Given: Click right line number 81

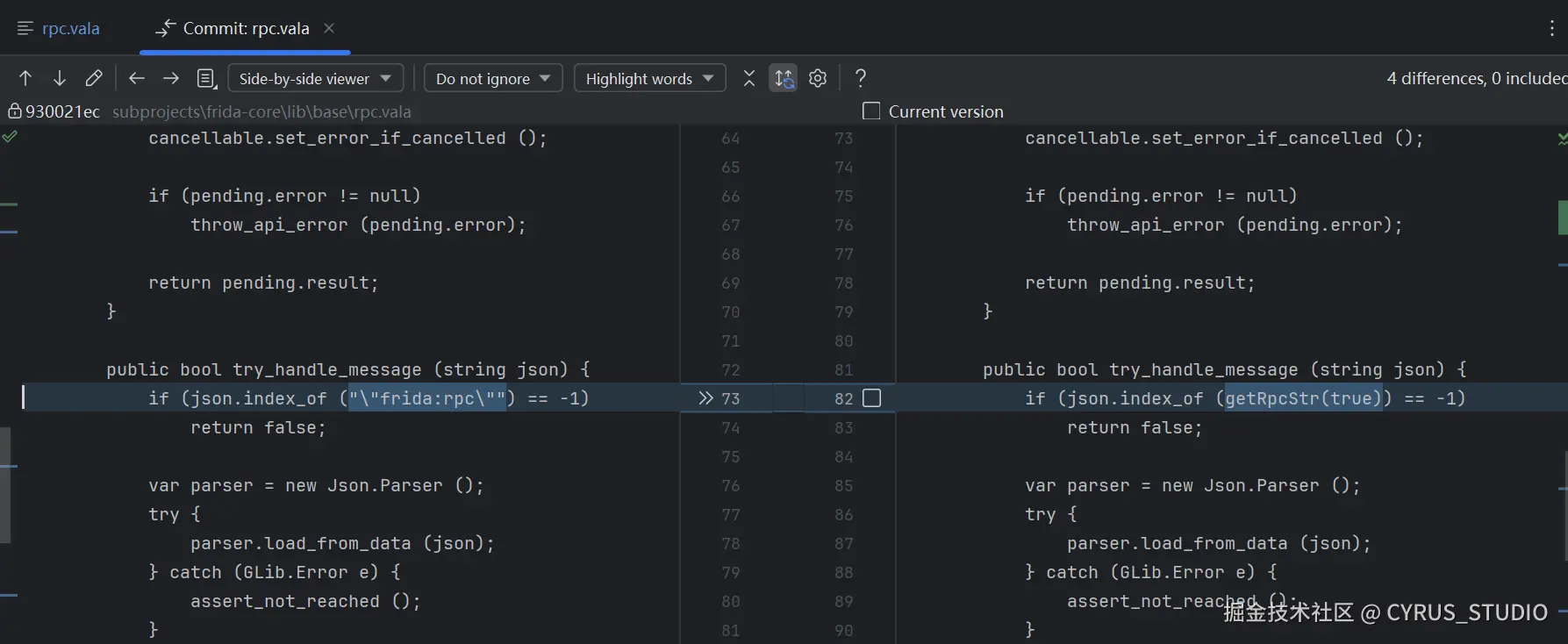Looking at the screenshot, I should [843, 369].
